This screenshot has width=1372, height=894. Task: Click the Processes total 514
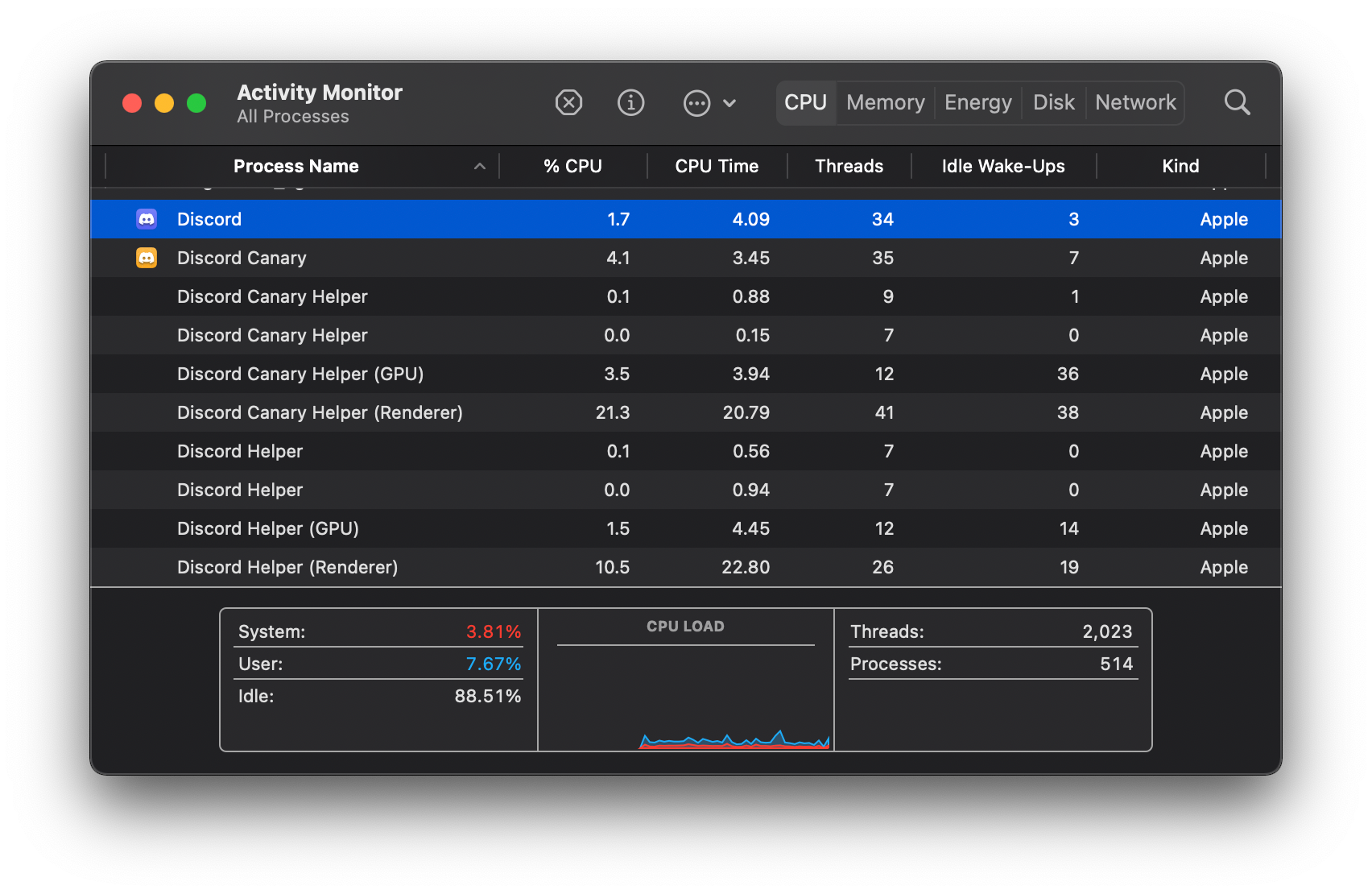pyautogui.click(x=1117, y=664)
